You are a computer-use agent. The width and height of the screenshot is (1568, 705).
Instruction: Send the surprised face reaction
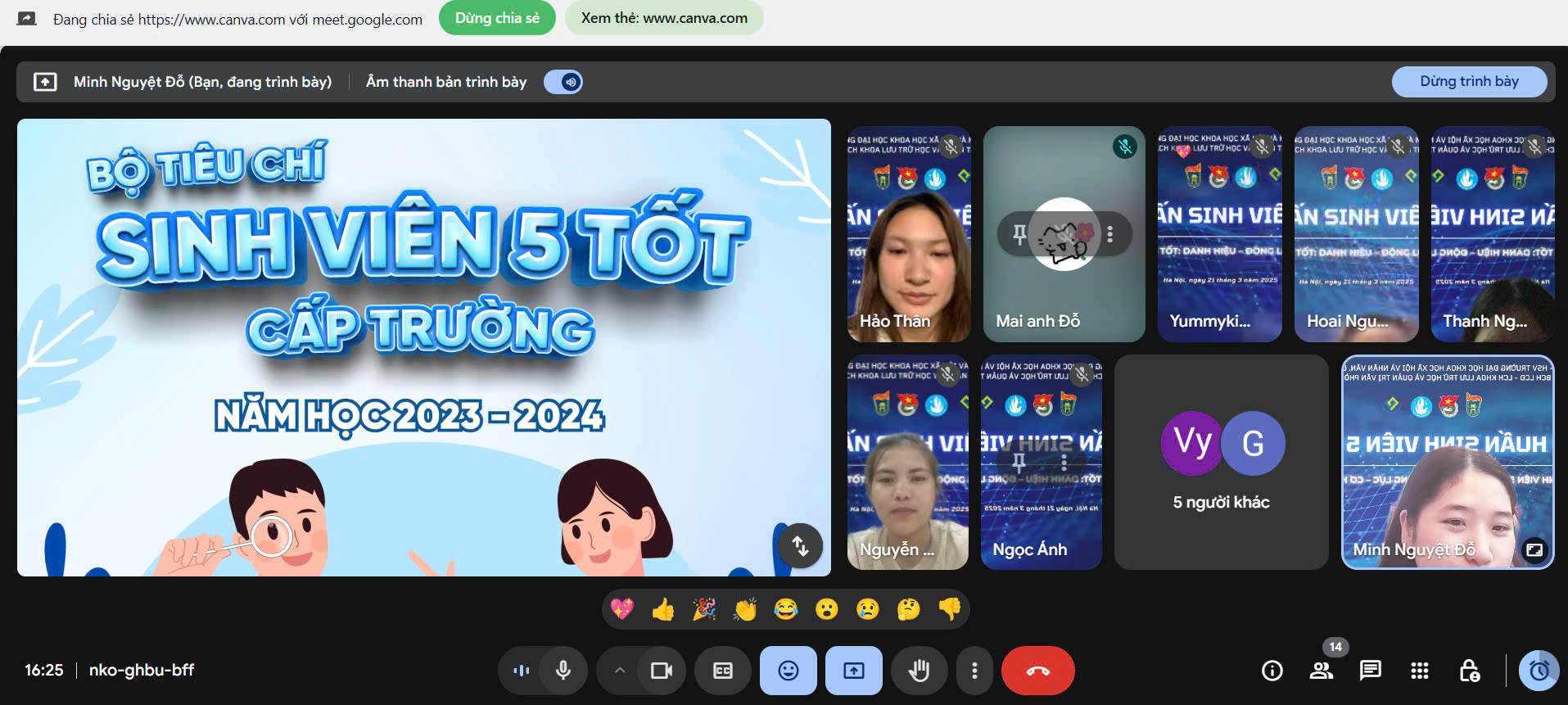point(827,609)
